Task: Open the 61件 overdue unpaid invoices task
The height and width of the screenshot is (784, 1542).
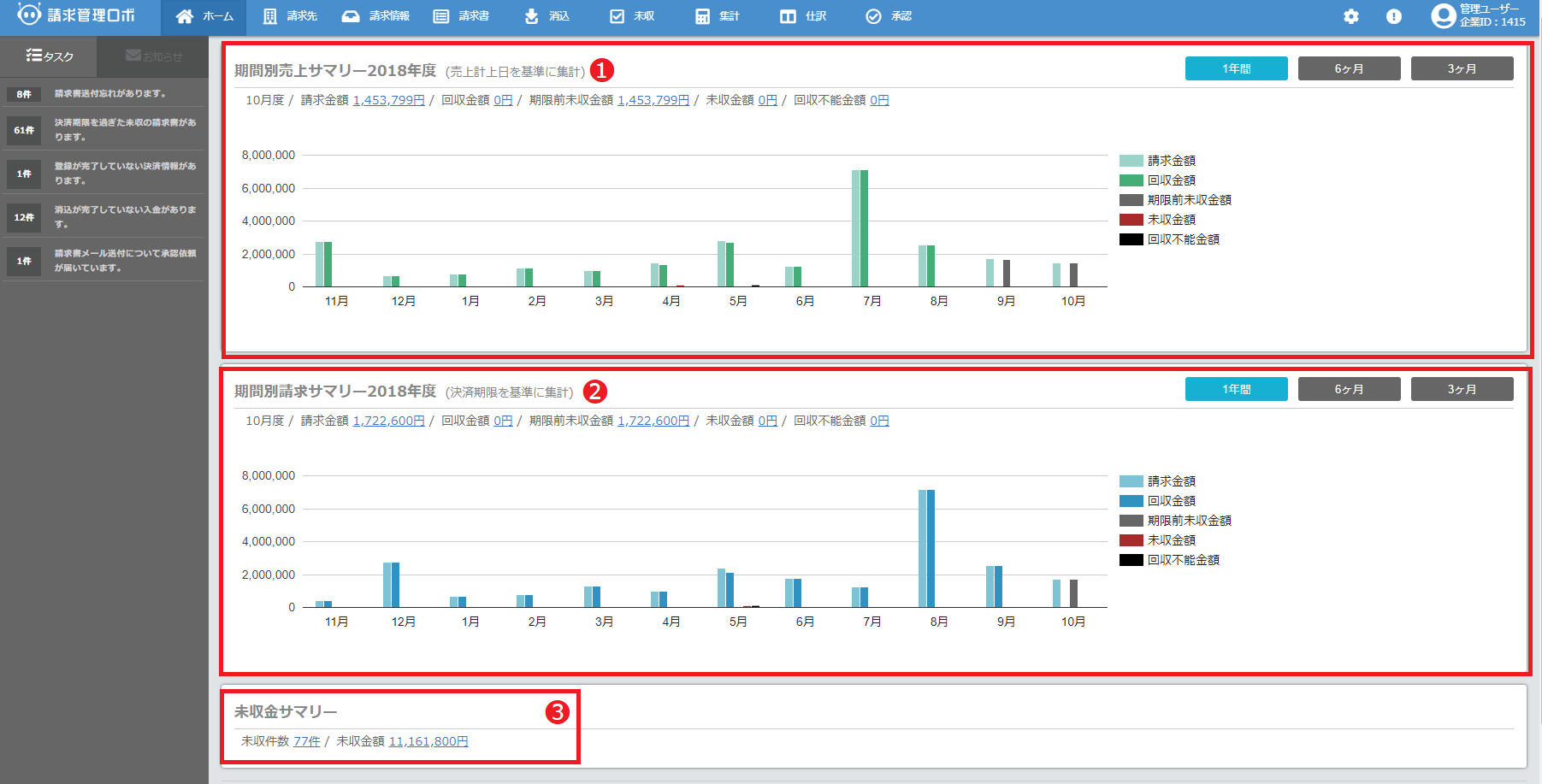Action: [104, 130]
